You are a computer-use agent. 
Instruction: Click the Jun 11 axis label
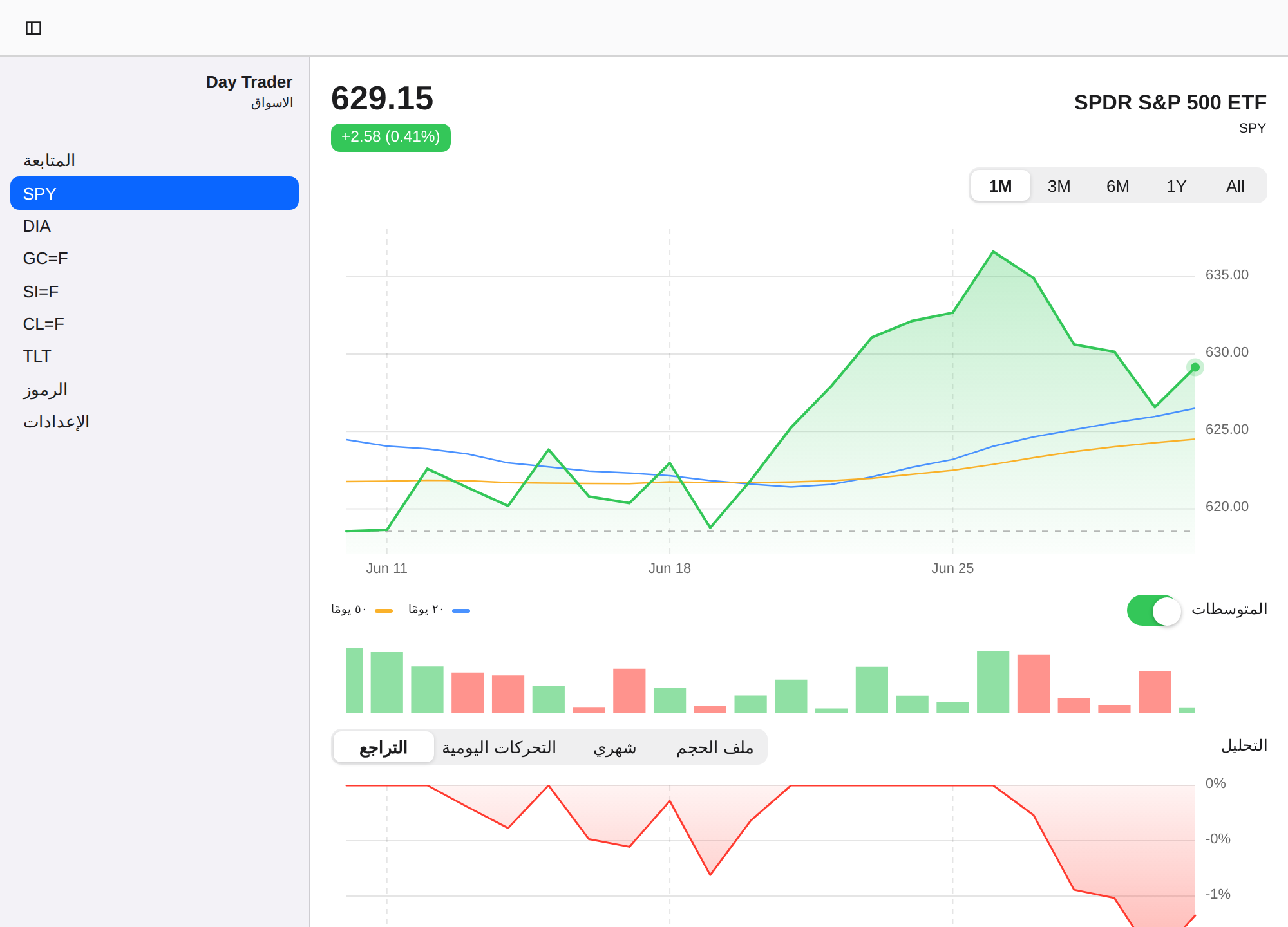click(387, 568)
